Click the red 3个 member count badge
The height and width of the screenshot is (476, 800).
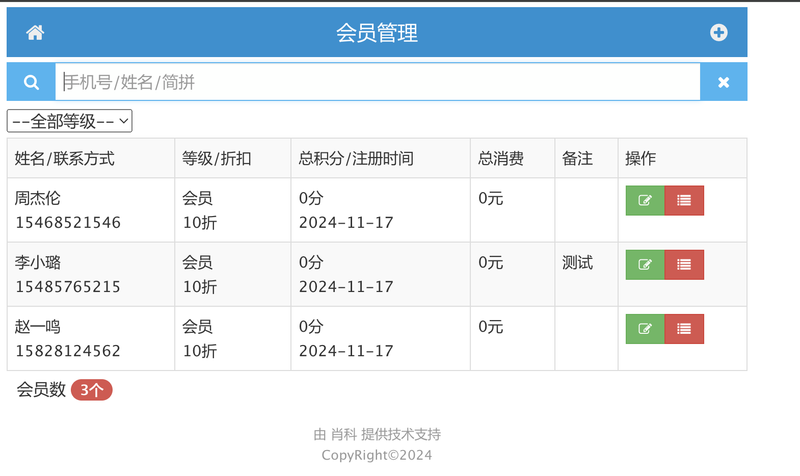pyautogui.click(x=91, y=390)
